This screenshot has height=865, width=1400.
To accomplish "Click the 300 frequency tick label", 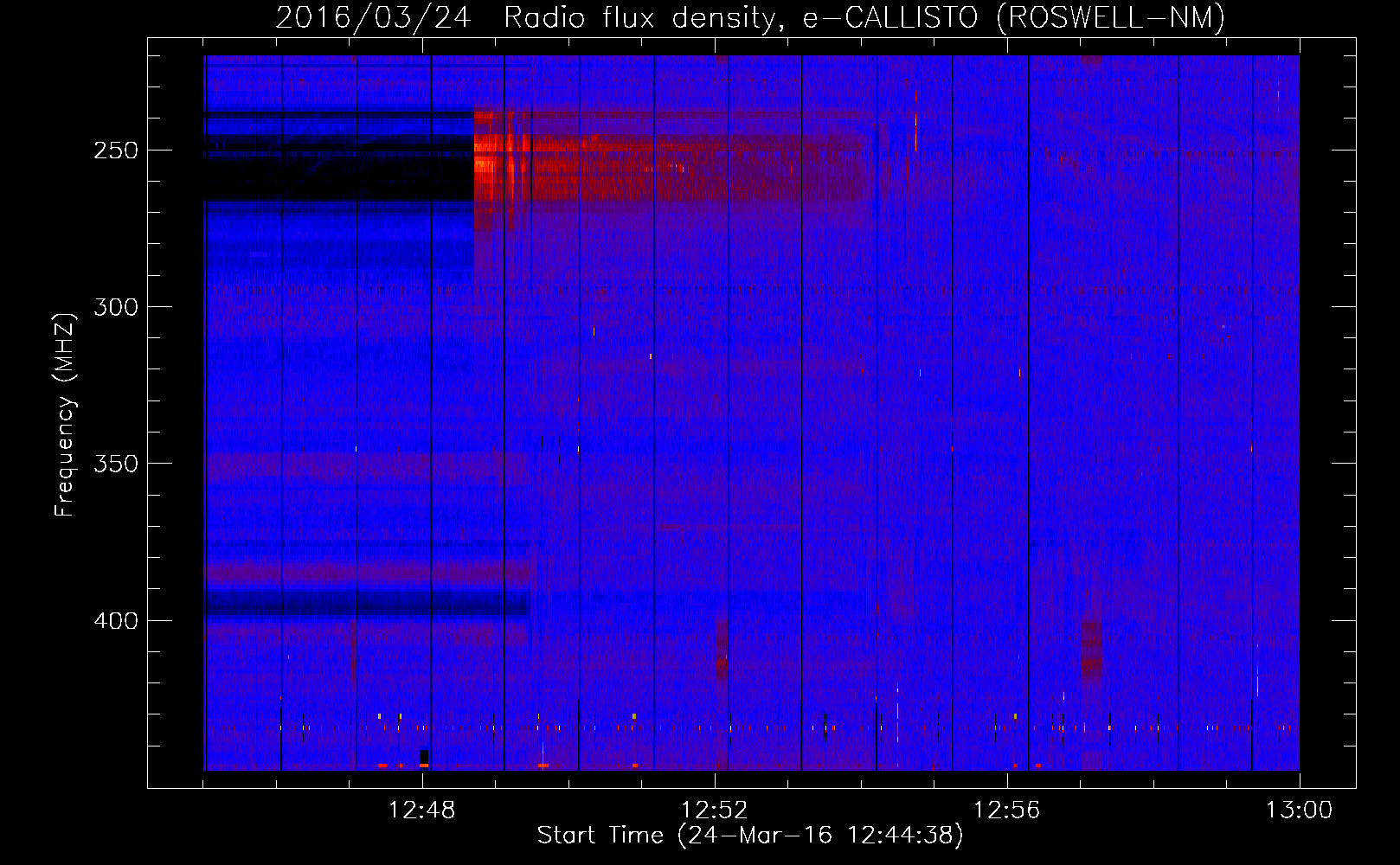I will coord(116,307).
